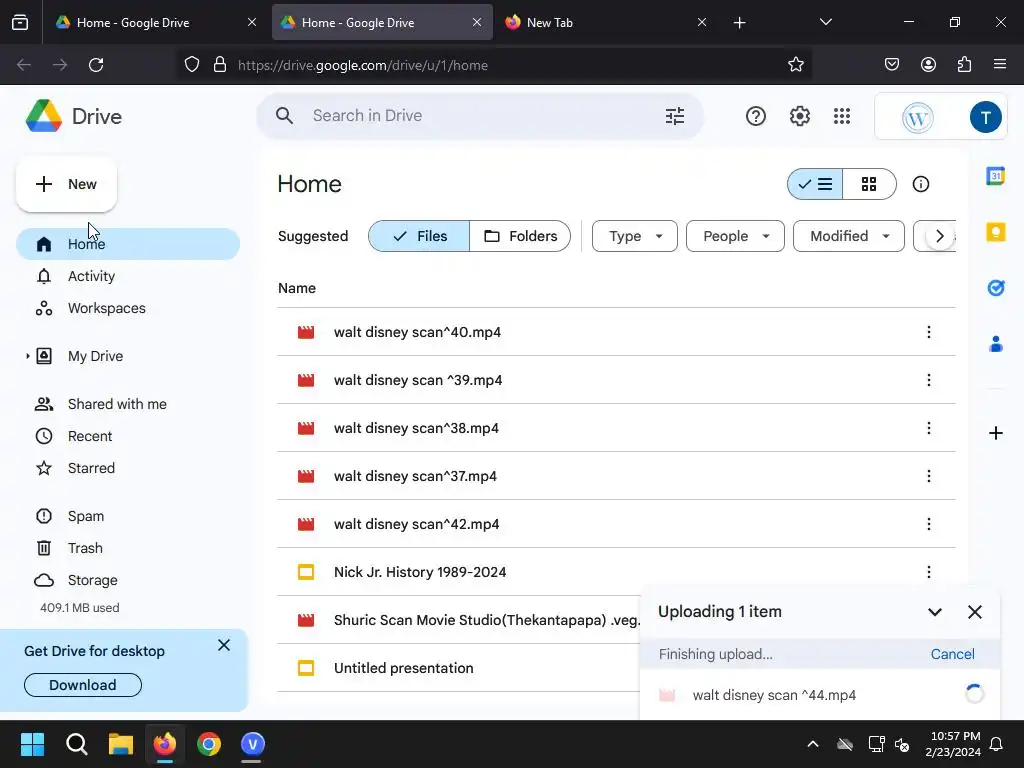Open Workspaces in sidebar

pyautogui.click(x=128, y=308)
